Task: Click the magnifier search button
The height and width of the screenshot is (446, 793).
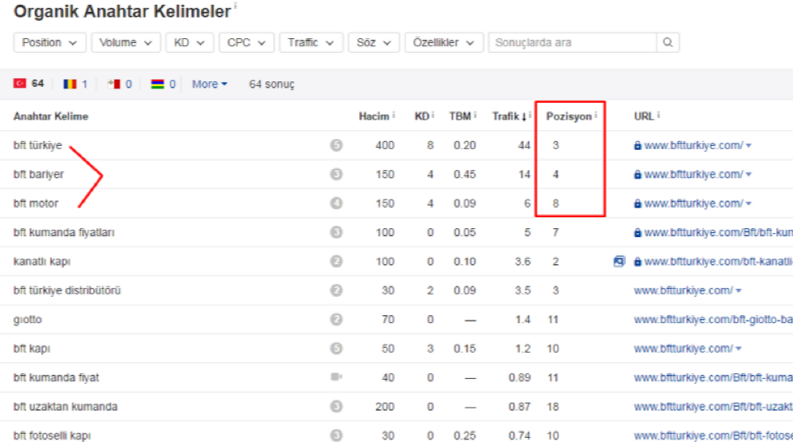Action: pyautogui.click(x=668, y=42)
